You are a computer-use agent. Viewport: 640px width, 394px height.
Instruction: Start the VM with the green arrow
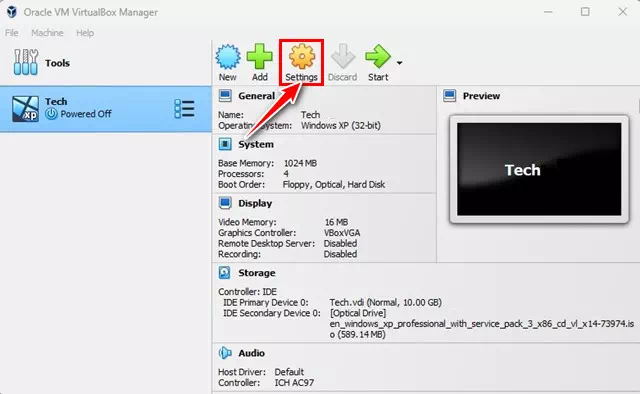coord(378,56)
